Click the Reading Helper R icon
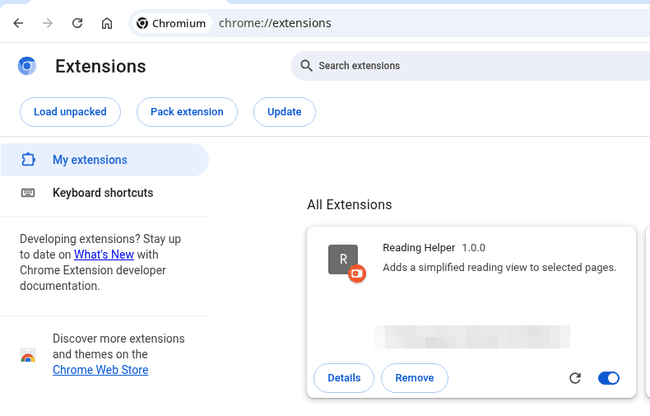 point(343,259)
